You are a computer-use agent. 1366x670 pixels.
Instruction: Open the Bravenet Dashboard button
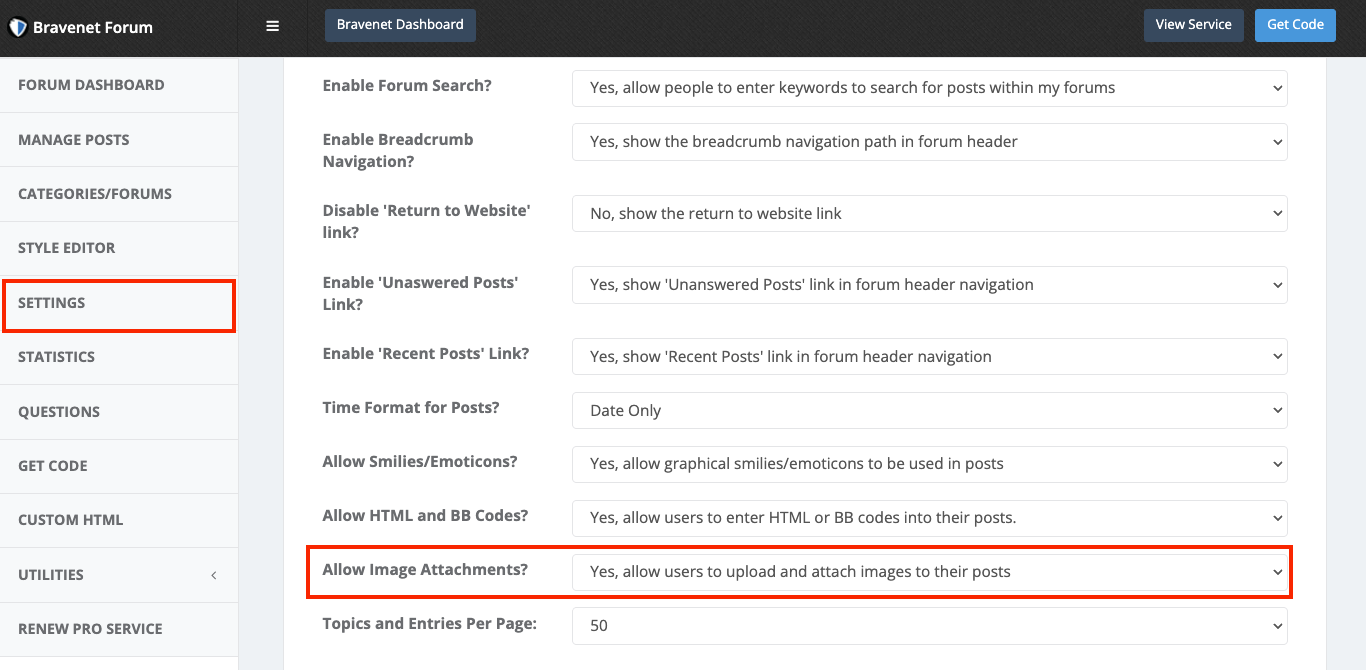400,25
